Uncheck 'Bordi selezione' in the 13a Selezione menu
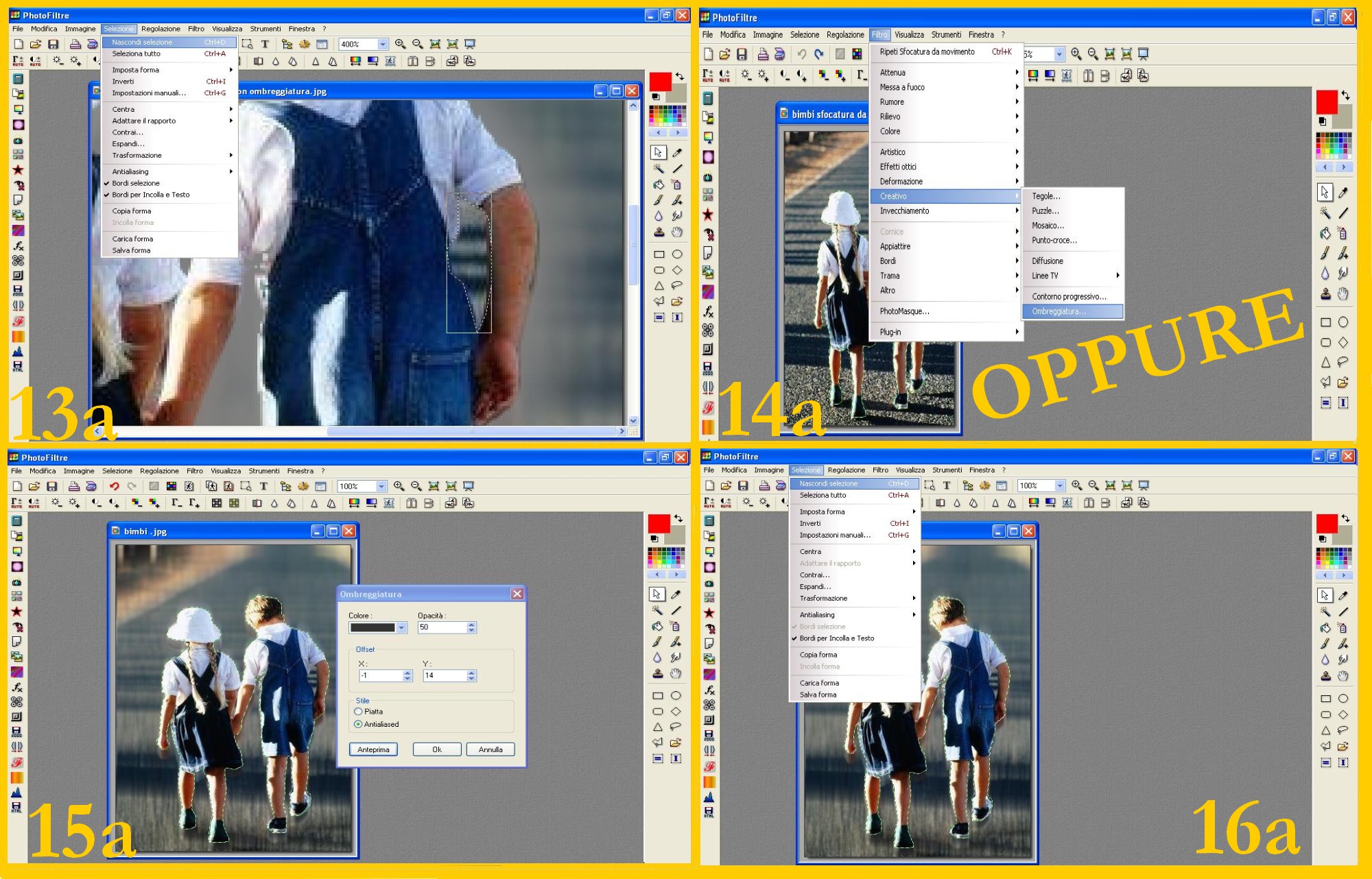The width and height of the screenshot is (1372, 879). click(x=136, y=183)
